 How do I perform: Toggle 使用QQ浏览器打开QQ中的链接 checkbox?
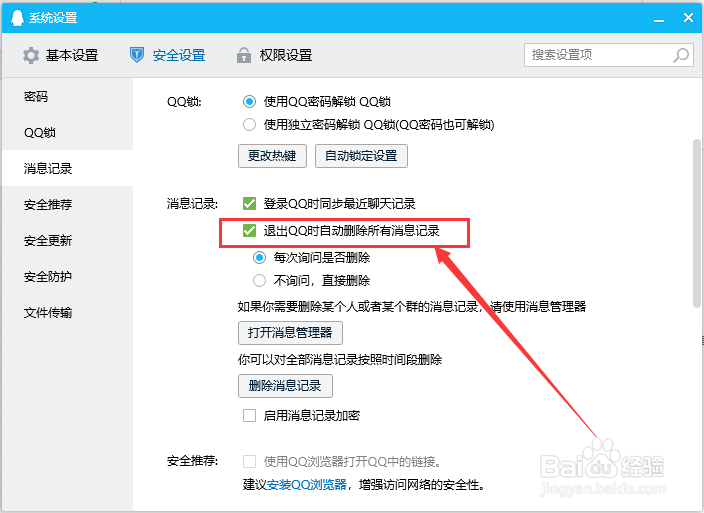point(249,461)
